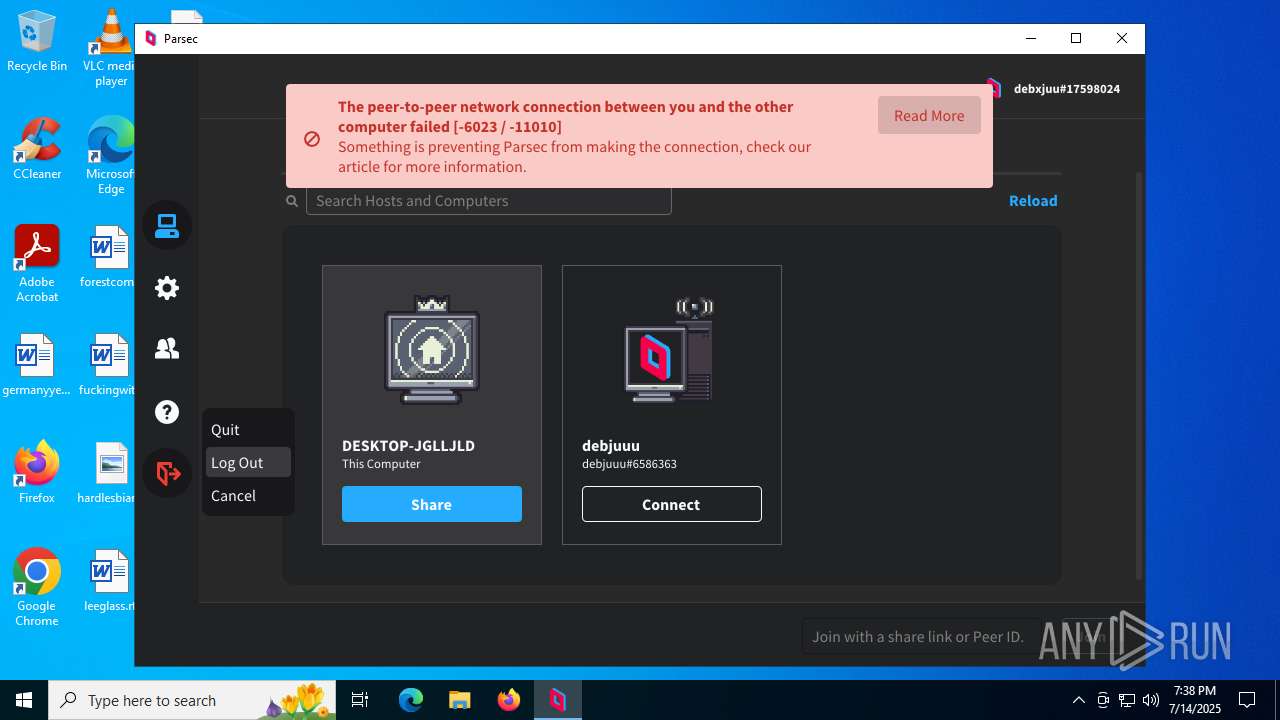Select the forestcom Word document icon
Viewport: 1280px width, 720px height.
(x=108, y=257)
